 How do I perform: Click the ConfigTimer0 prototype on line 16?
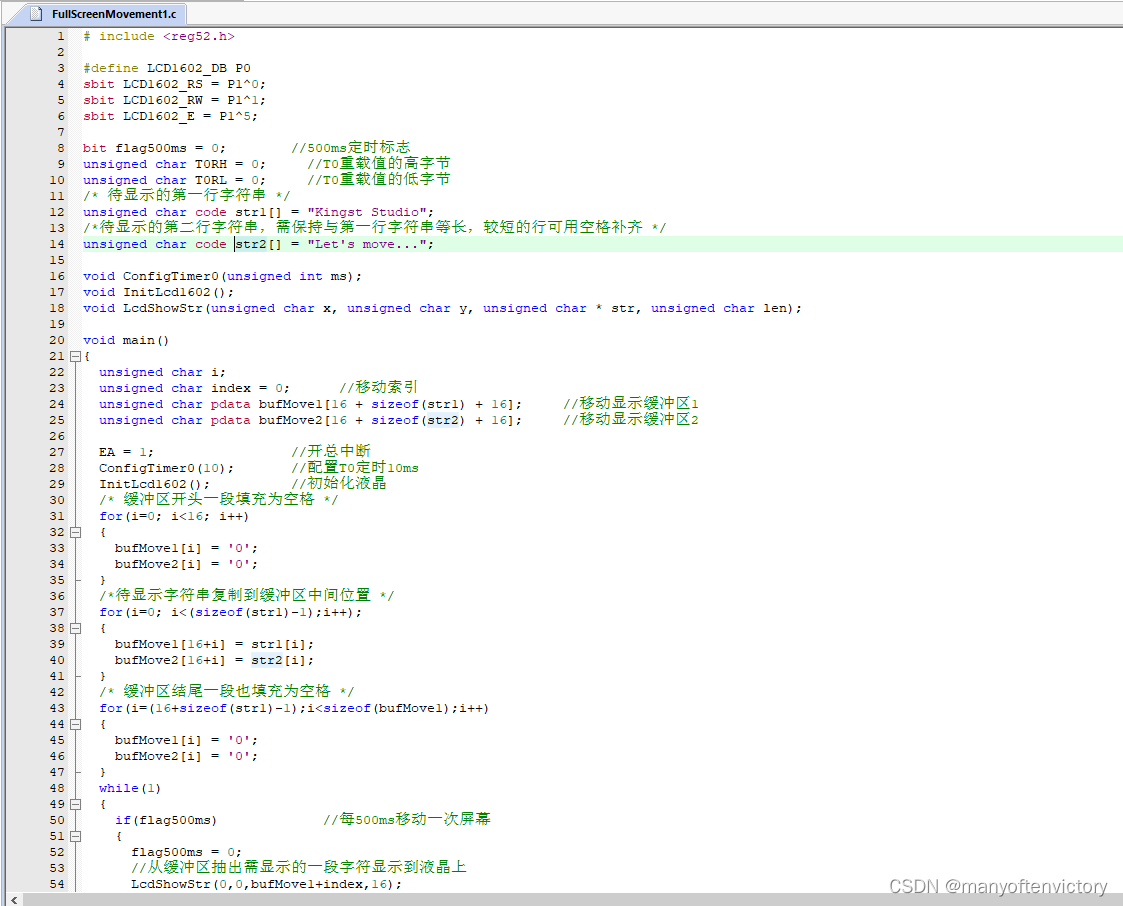pos(223,276)
